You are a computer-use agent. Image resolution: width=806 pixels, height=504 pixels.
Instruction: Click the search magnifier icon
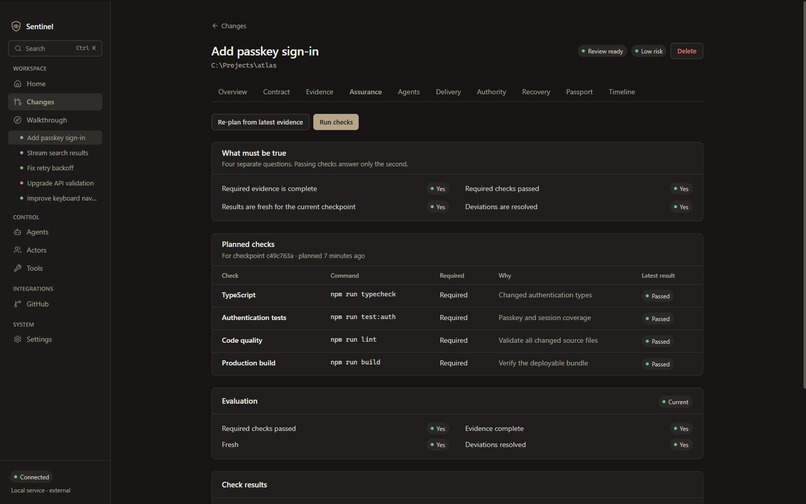[18, 48]
